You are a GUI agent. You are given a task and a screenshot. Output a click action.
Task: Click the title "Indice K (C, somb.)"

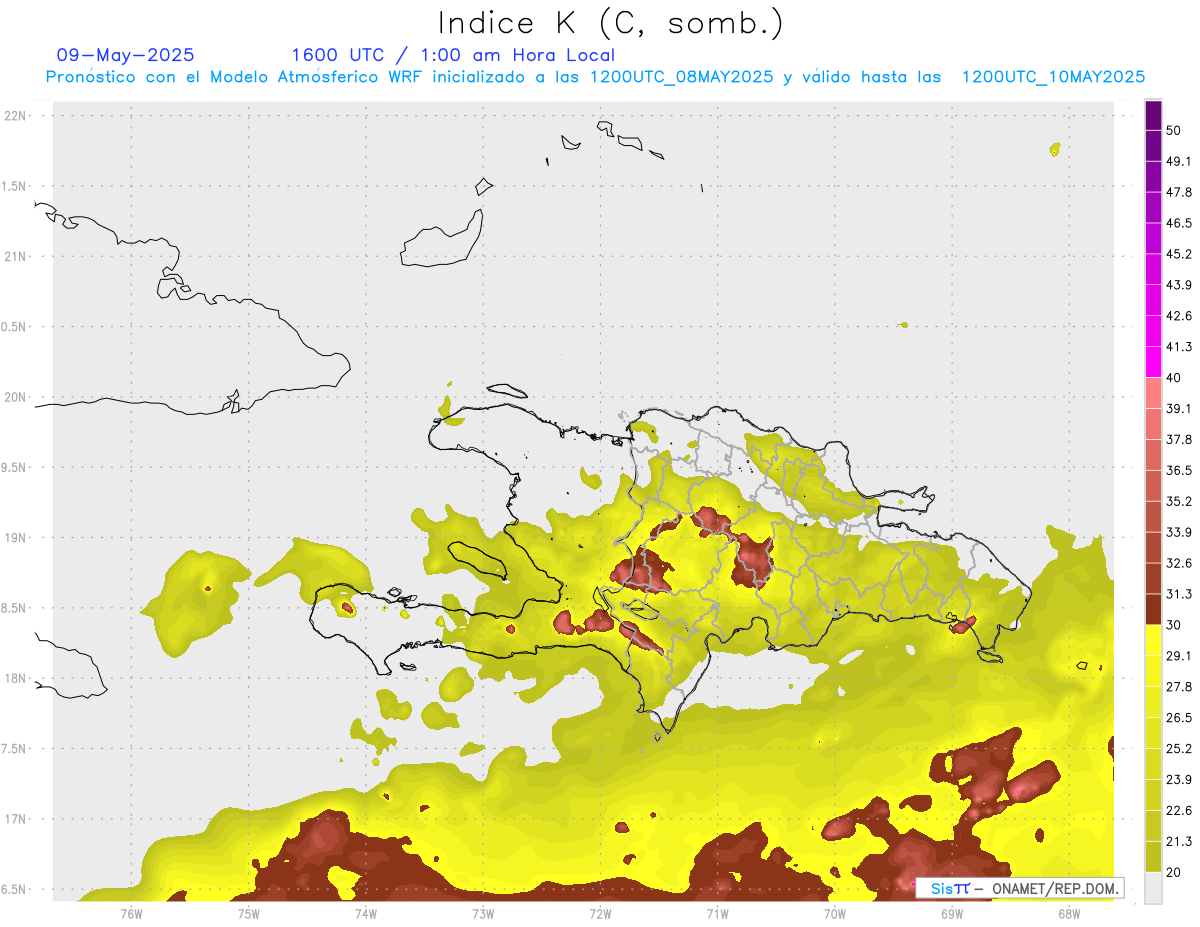(611, 23)
